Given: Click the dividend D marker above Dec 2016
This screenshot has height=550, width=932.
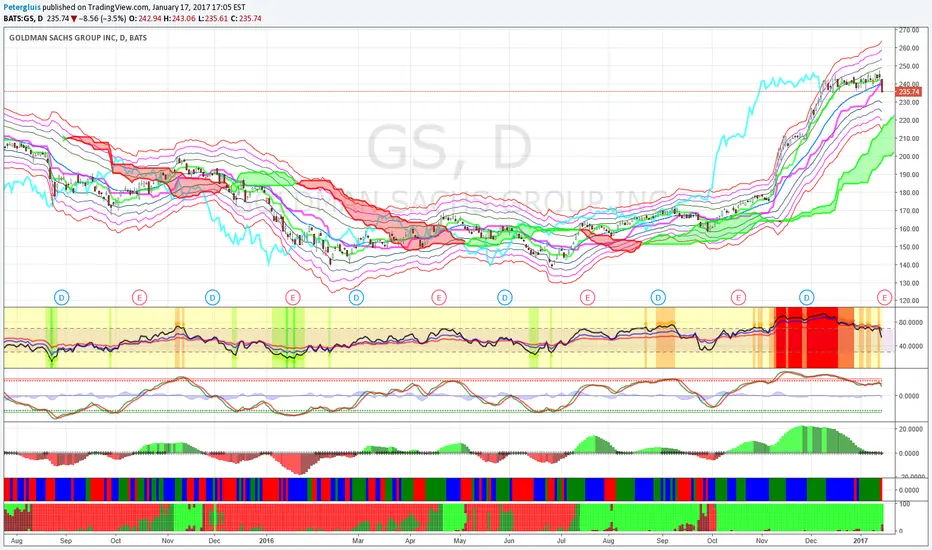Looking at the screenshot, I should 807,297.
